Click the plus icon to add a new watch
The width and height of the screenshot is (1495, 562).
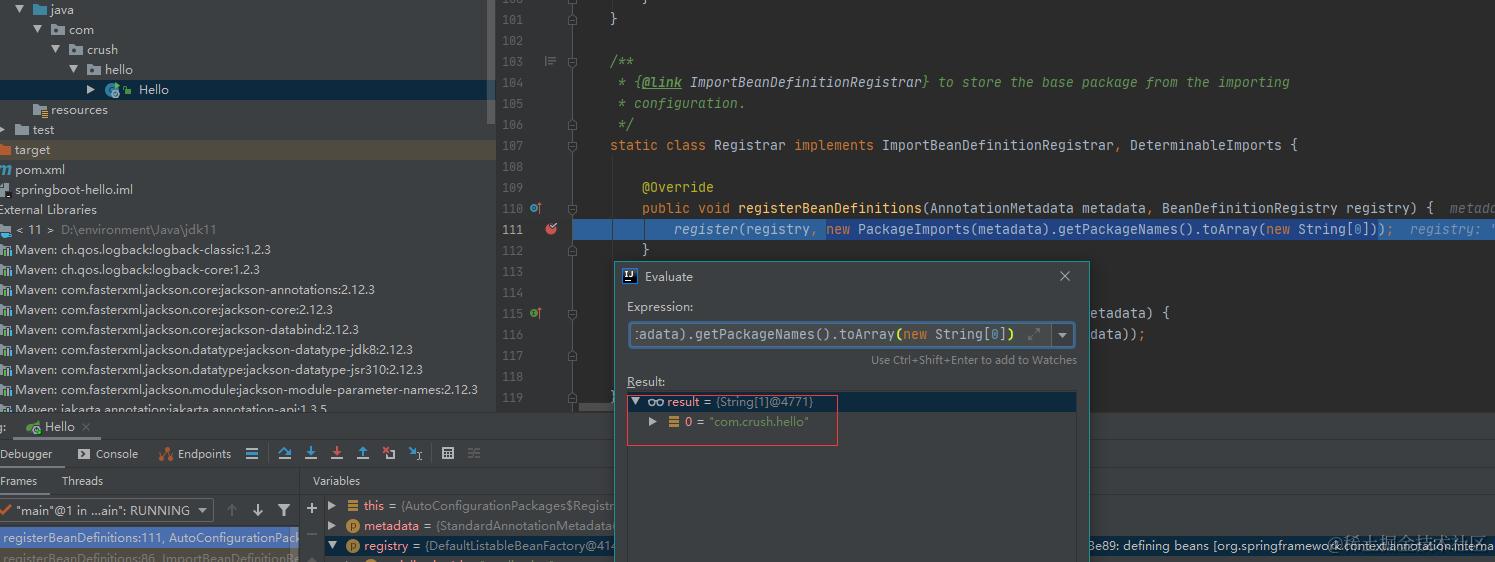(x=312, y=508)
